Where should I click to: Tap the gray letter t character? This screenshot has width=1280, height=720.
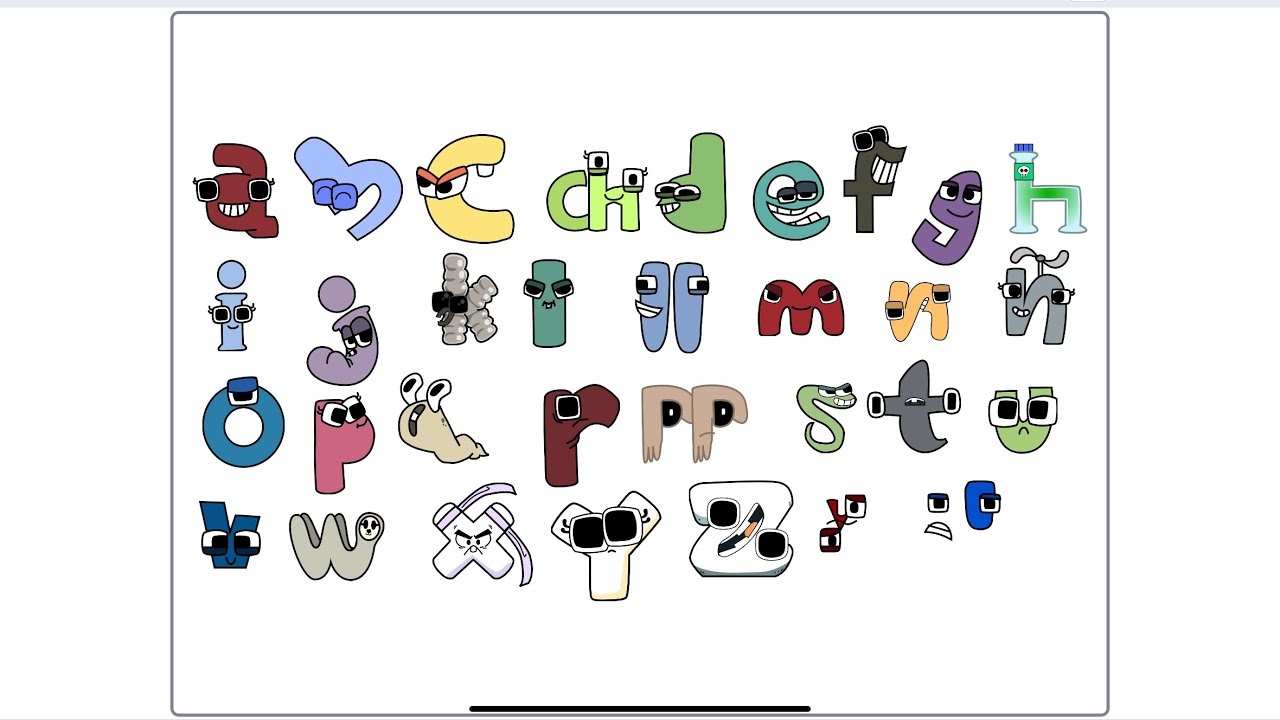coord(915,406)
